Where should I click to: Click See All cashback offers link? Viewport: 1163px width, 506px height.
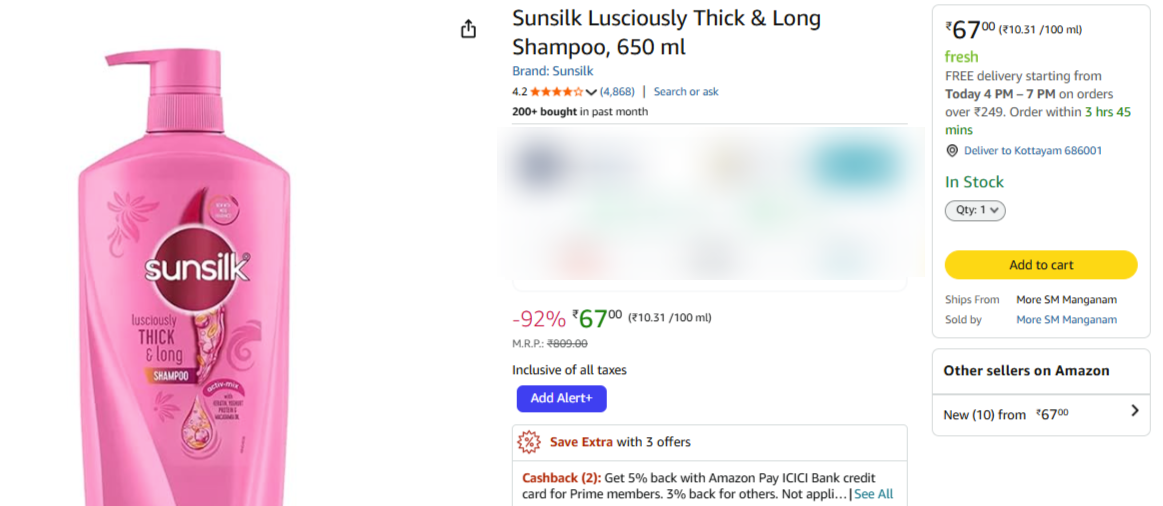pos(873,494)
